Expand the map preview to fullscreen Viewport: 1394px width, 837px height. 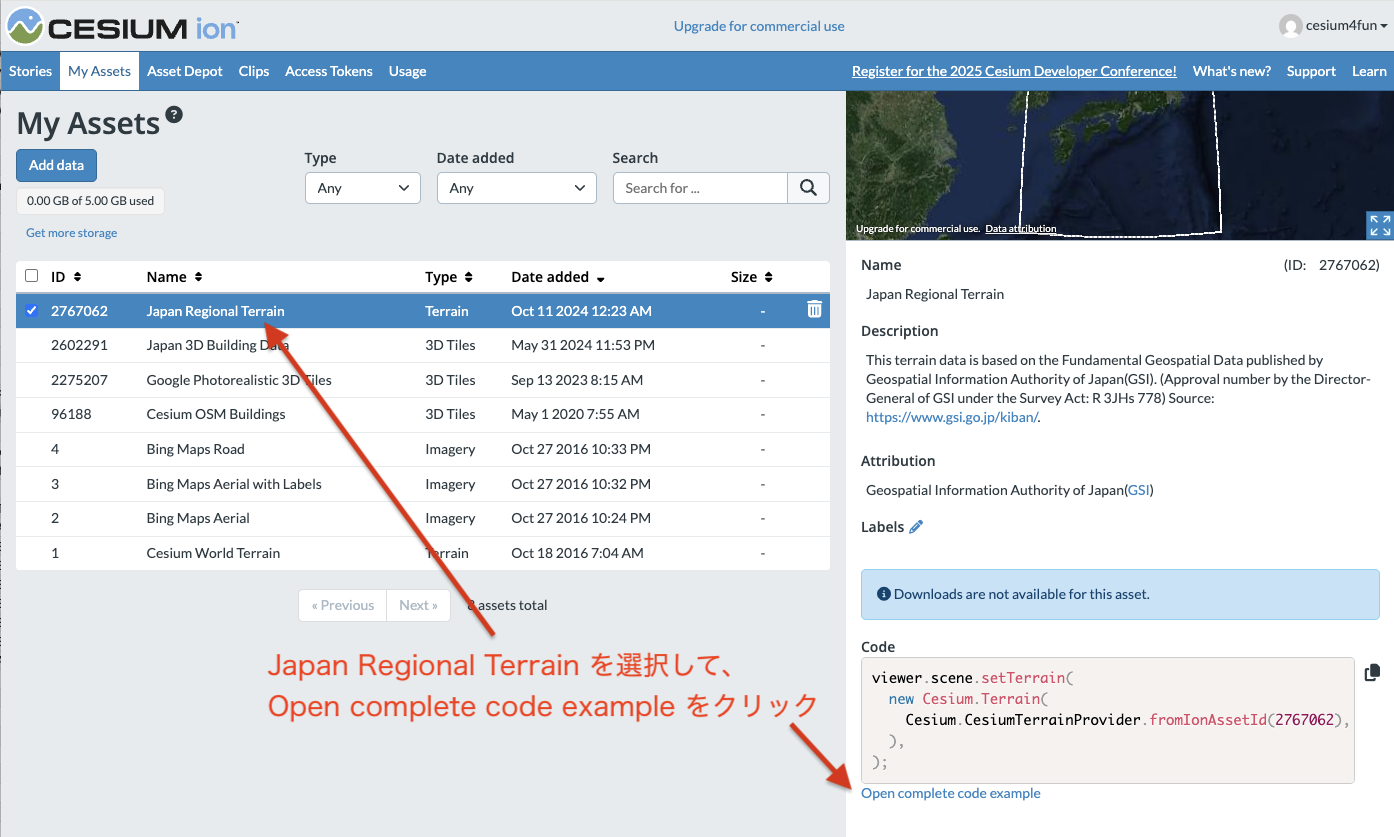coord(1379,225)
